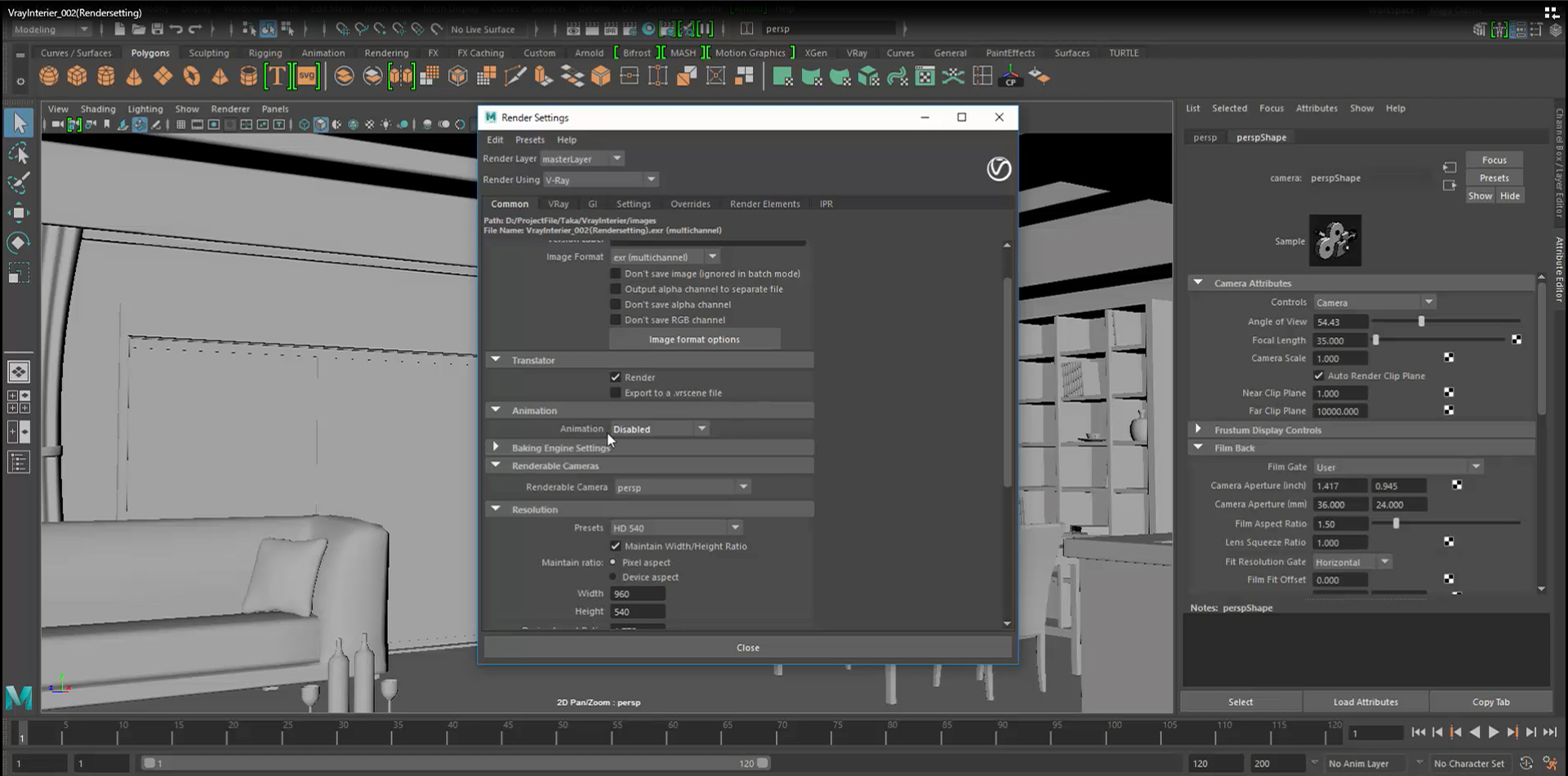Open the Type tool from the Polygons shelf
The height and width of the screenshot is (776, 1568).
point(278,76)
